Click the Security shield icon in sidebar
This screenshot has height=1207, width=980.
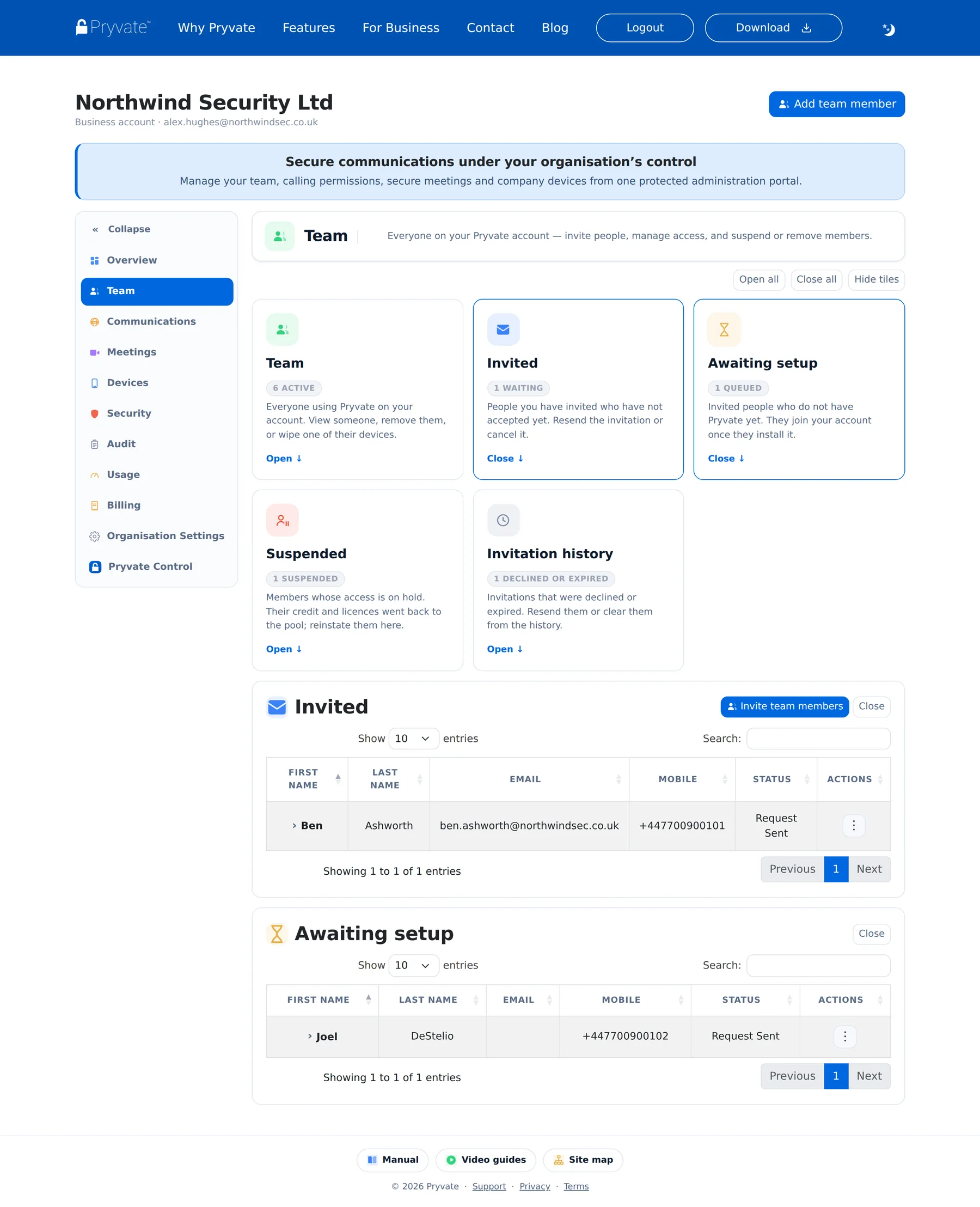coord(94,413)
